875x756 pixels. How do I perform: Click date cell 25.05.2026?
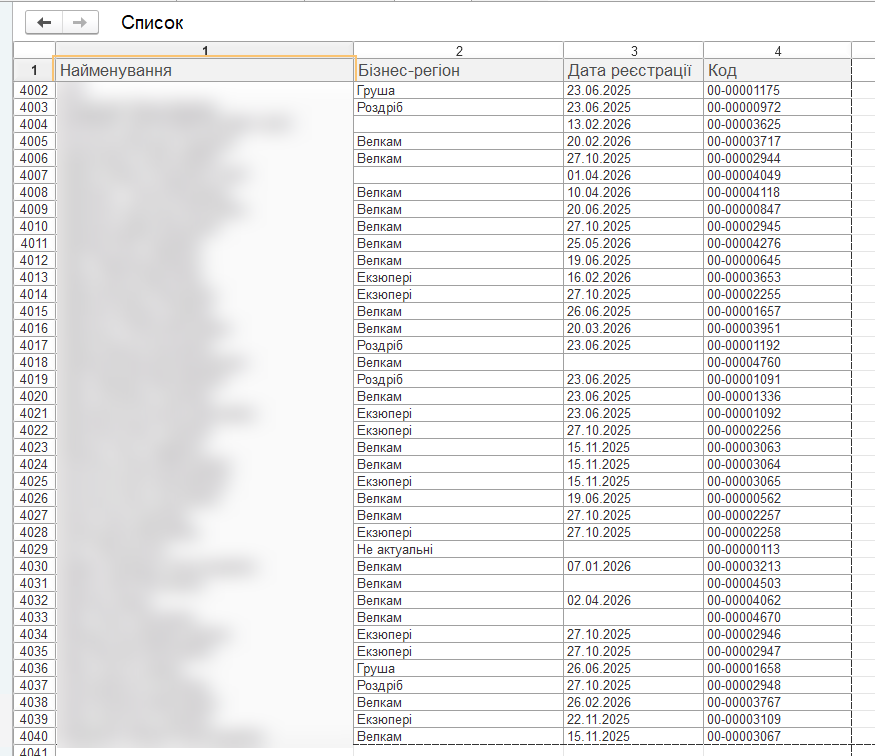coord(633,244)
